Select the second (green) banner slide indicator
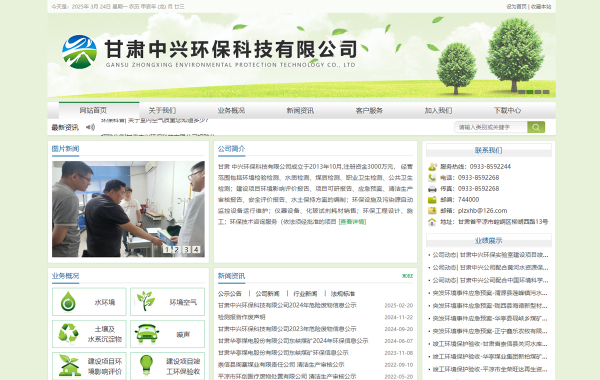 tap(530, 92)
